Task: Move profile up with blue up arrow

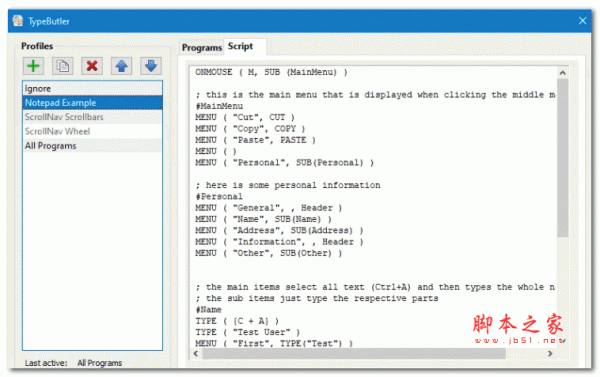Action: 121,66
